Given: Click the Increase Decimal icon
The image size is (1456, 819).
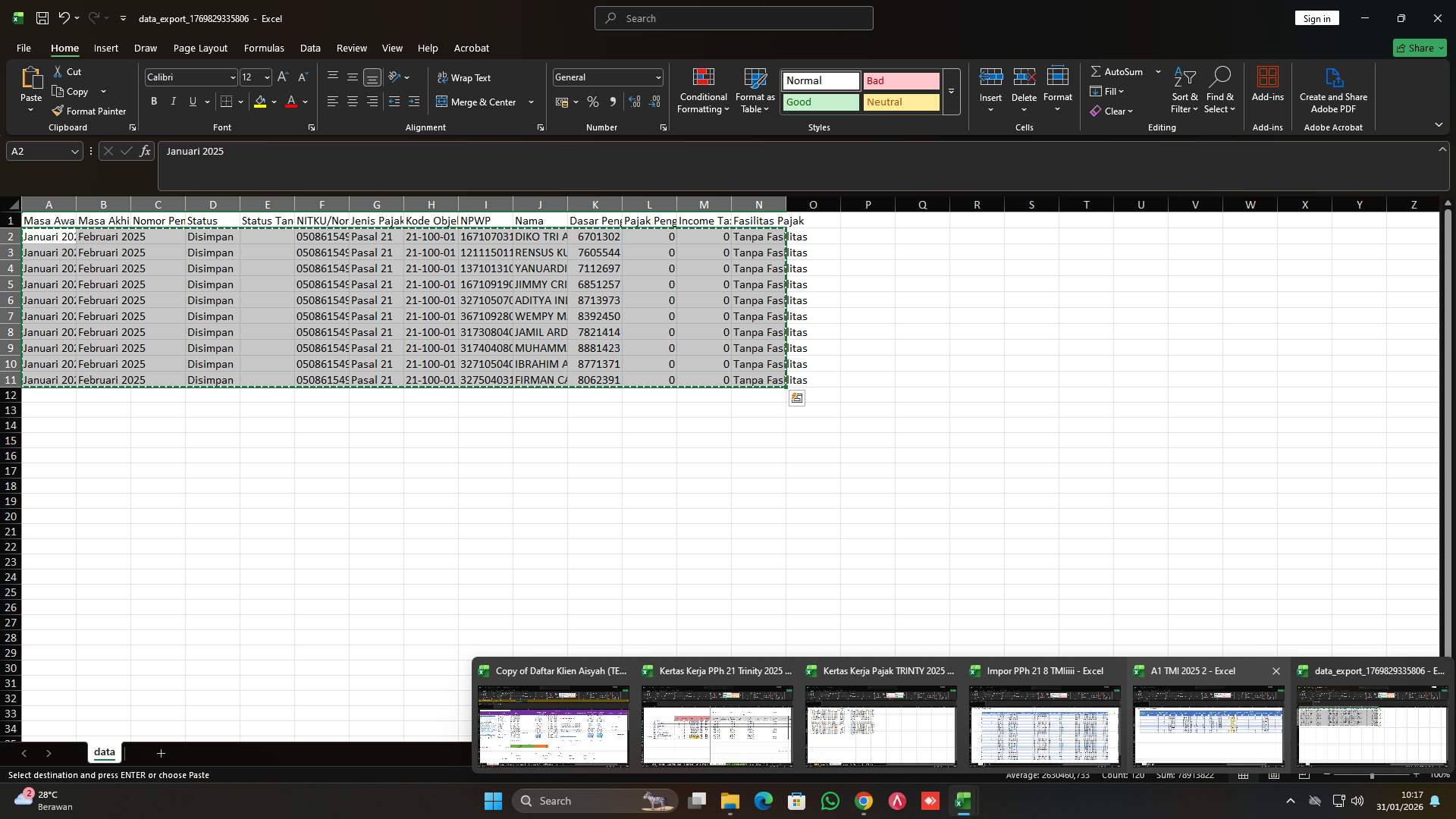Looking at the screenshot, I should (x=635, y=102).
